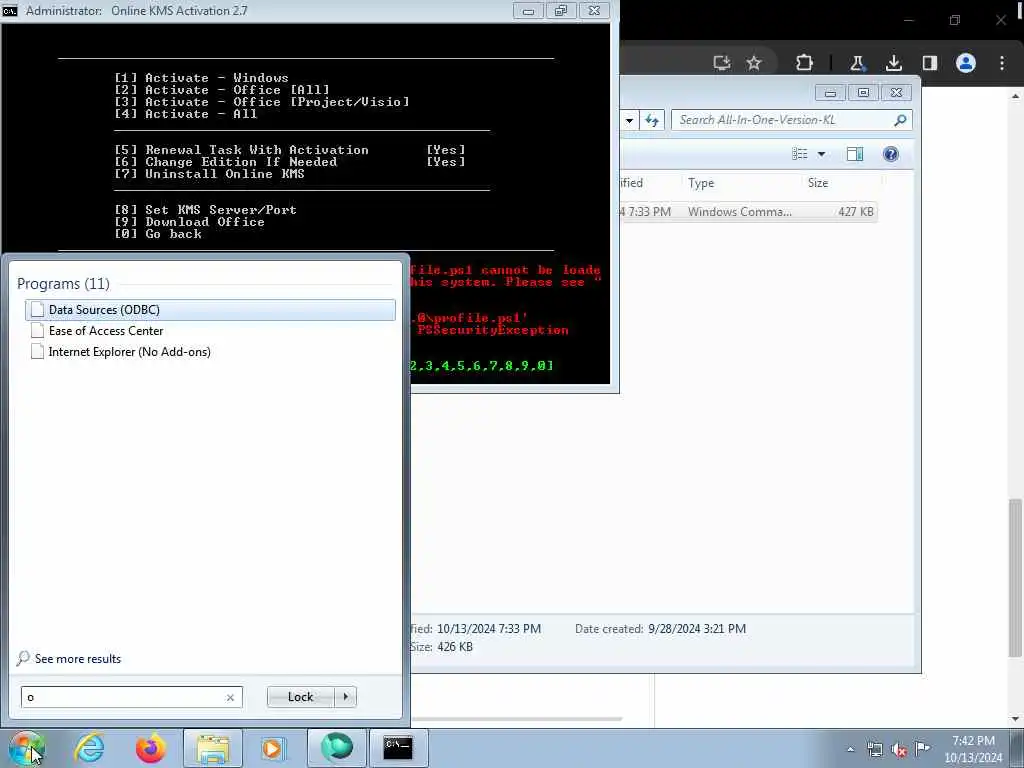
Task: Open the taskbar clock and date
Action: [x=973, y=749]
